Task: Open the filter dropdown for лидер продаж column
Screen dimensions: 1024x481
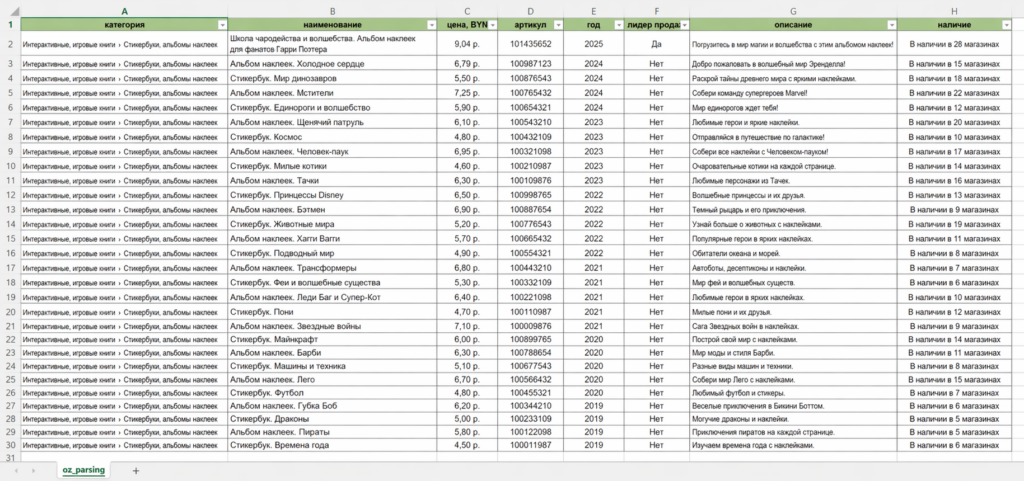Action: 684,25
